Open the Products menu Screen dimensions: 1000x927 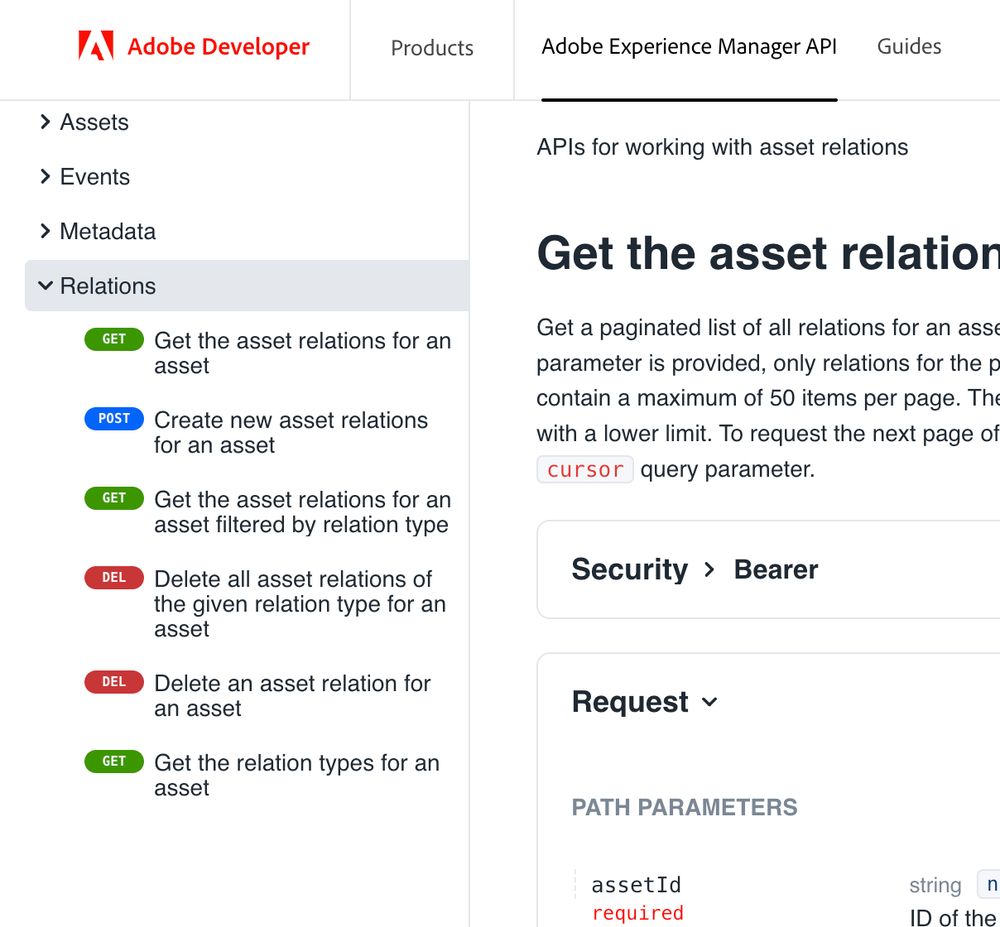click(432, 47)
